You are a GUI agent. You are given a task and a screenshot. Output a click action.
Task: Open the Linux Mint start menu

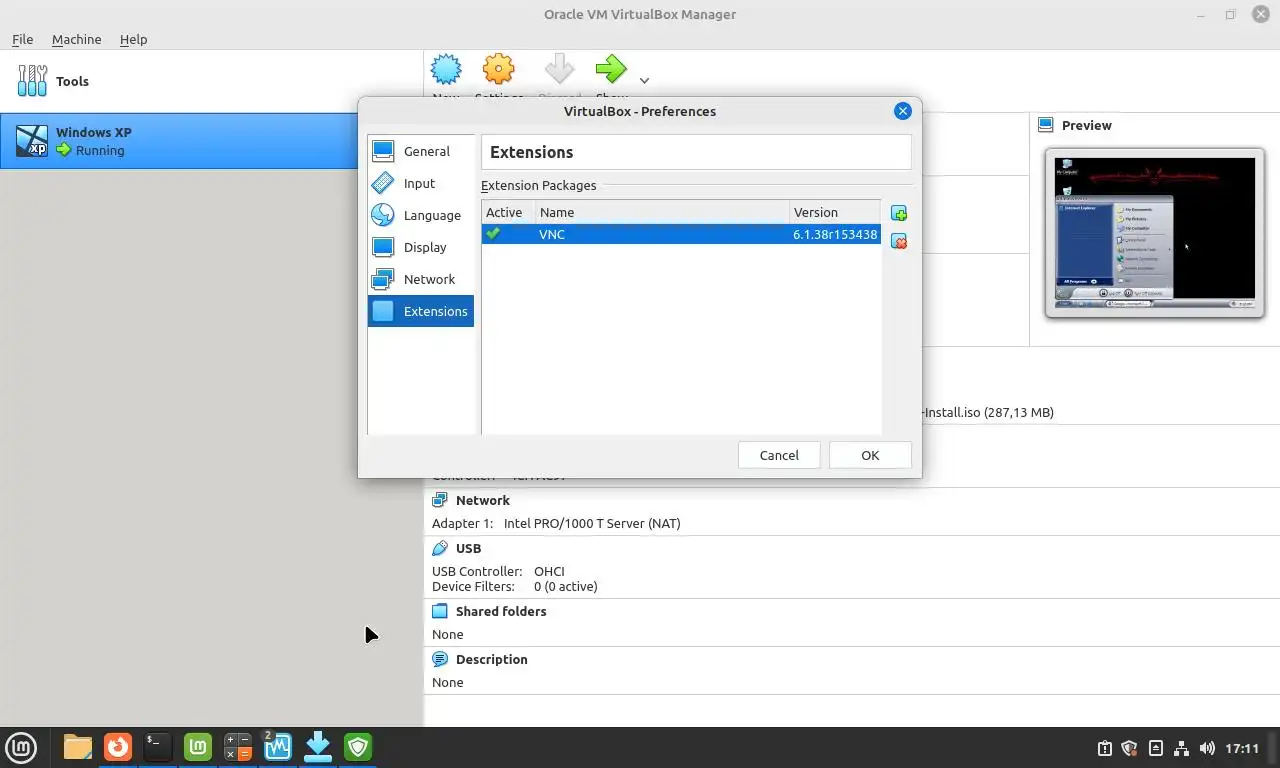(21, 747)
